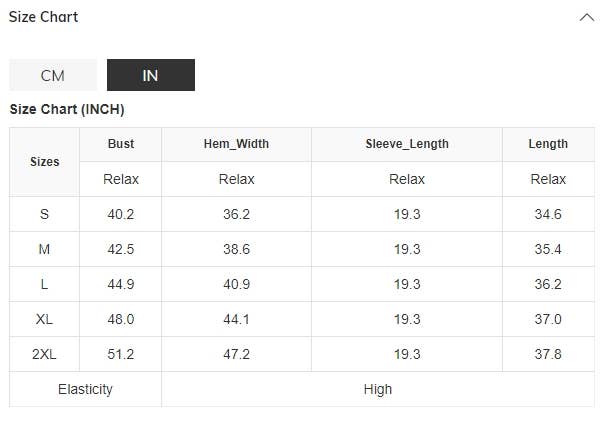The height and width of the screenshot is (422, 614).
Task: Click the Sizes header cell
Action: [45, 161]
